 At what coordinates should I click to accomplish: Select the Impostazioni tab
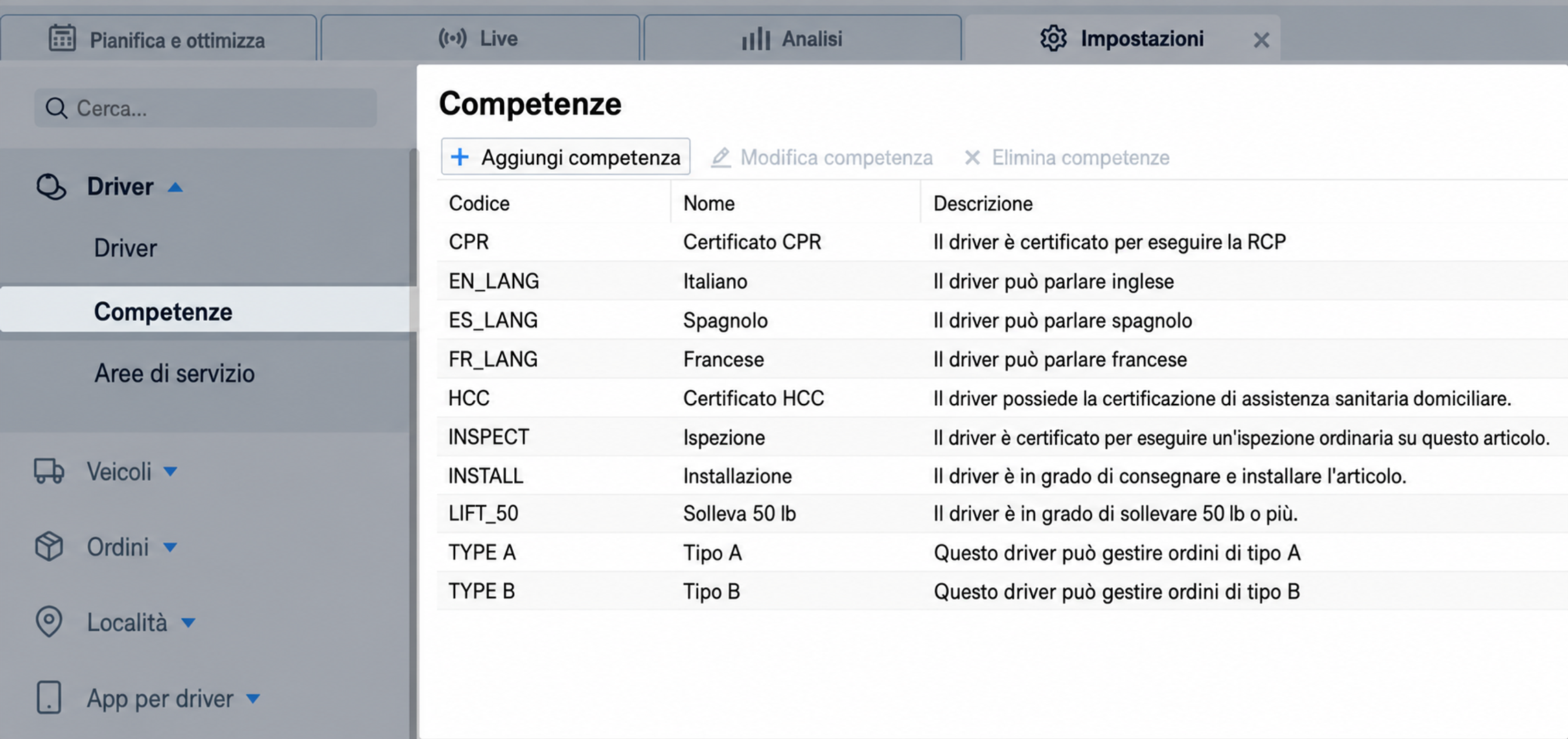coord(1122,38)
